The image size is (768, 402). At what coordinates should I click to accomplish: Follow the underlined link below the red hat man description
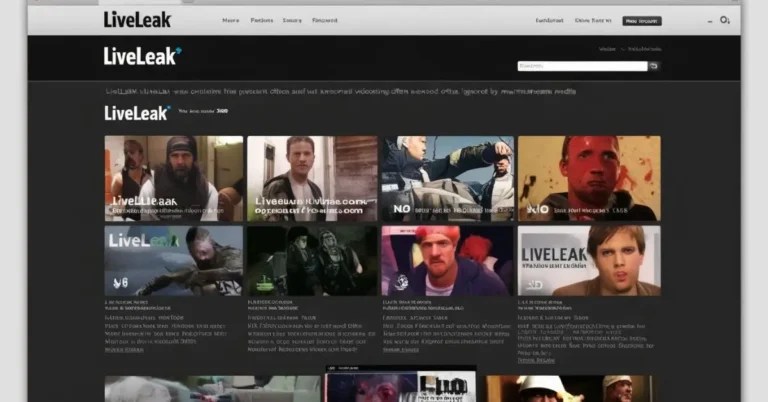tap(401, 350)
